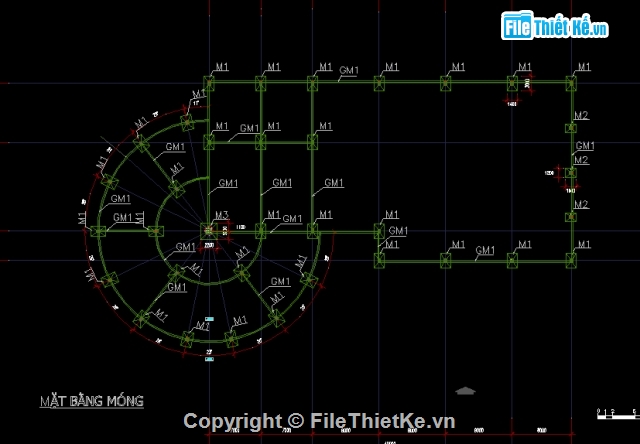Select the "MẶT BẰNG MÓNG" drawing title
Viewport: 640px width, 444px height.
[92, 401]
